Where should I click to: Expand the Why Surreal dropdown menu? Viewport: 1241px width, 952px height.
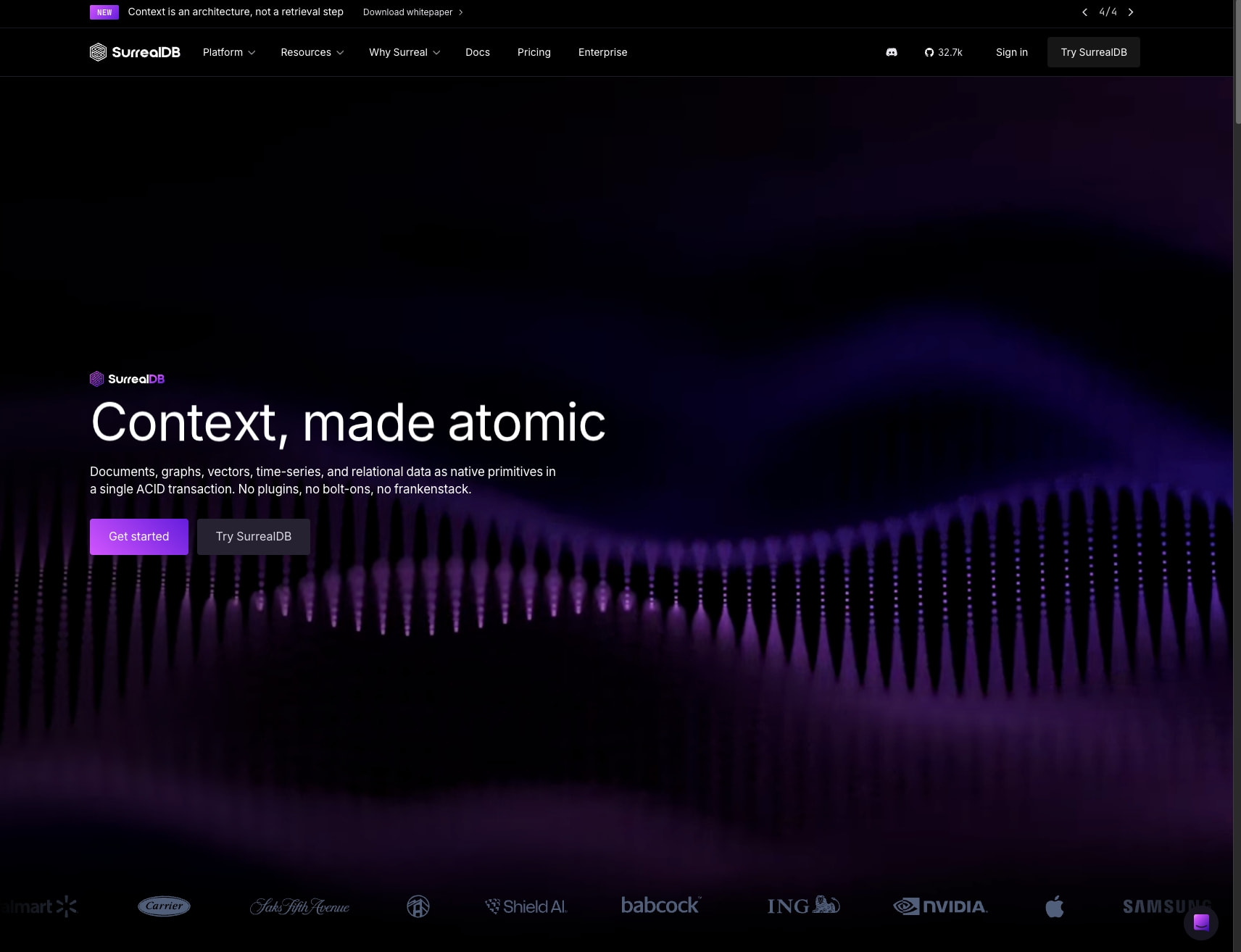click(404, 52)
